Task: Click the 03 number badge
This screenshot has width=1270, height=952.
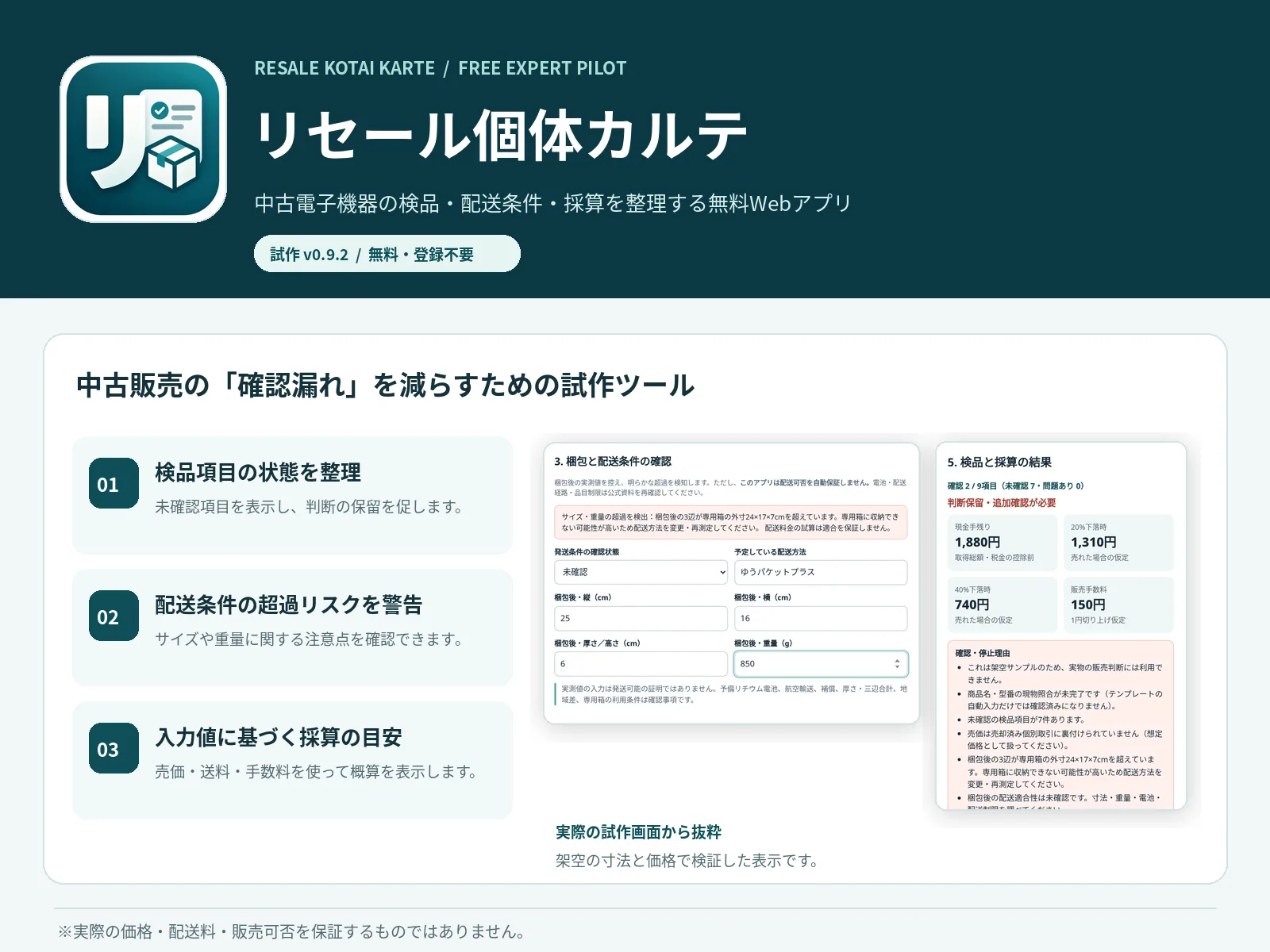Action: pyautogui.click(x=114, y=748)
